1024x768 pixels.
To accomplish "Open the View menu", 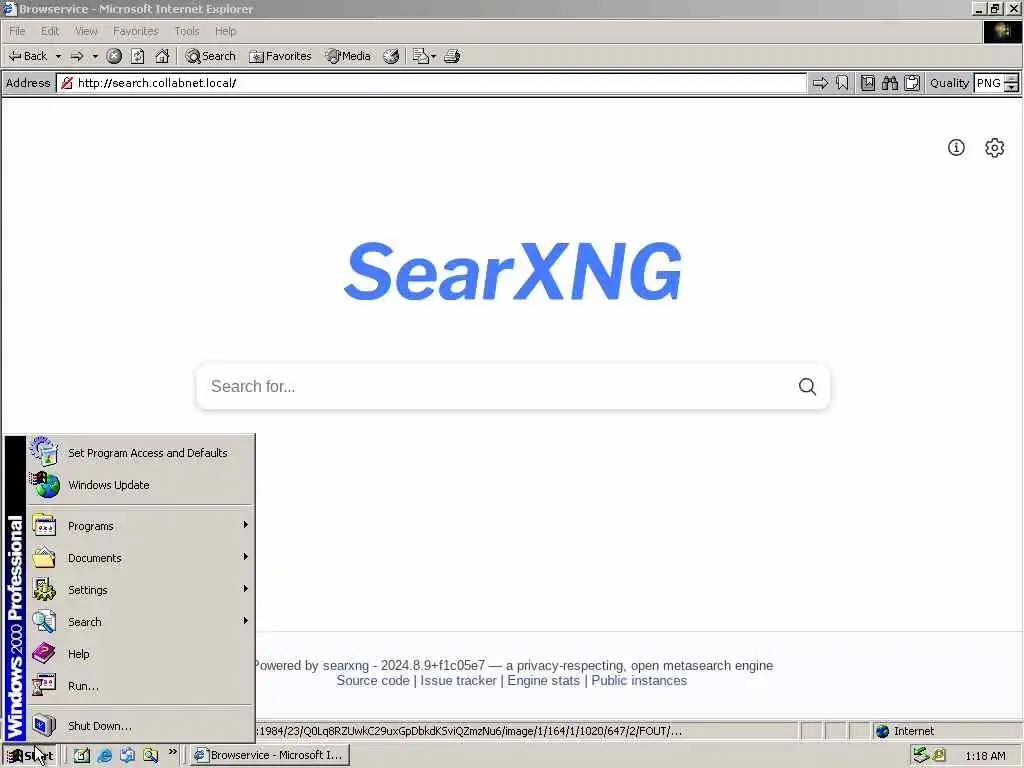I will tap(86, 31).
